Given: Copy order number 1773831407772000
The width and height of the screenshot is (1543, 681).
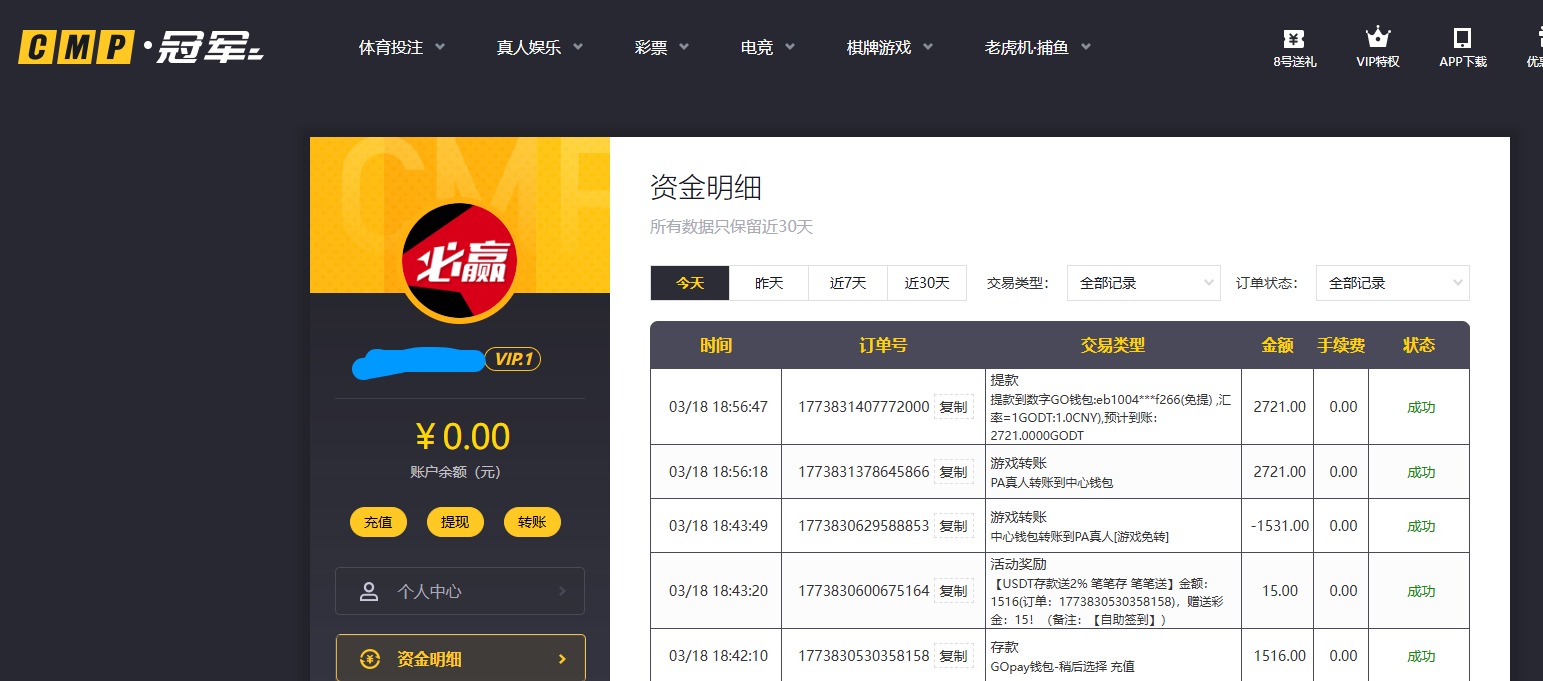Looking at the screenshot, I should pyautogui.click(x=953, y=407).
